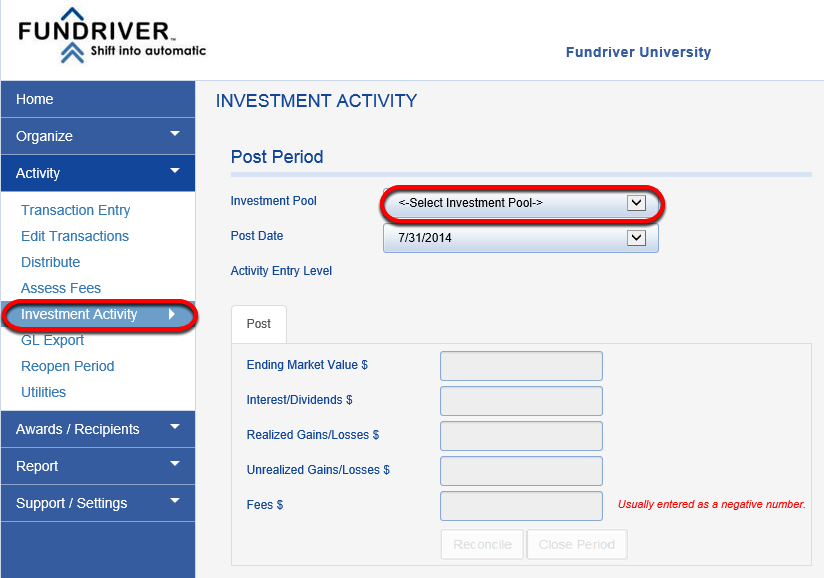Viewport: 824px width, 578px height.
Task: Click the Investment Pool dropdown arrow
Action: pos(636,203)
